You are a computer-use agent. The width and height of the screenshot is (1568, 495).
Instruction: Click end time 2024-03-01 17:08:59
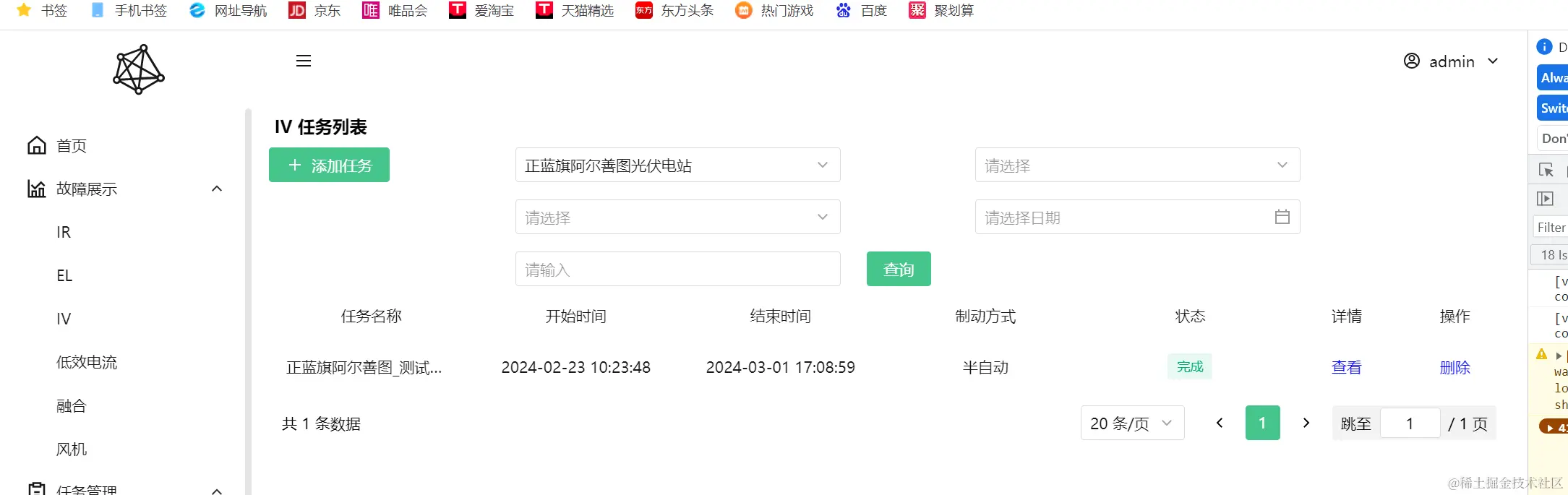780,367
